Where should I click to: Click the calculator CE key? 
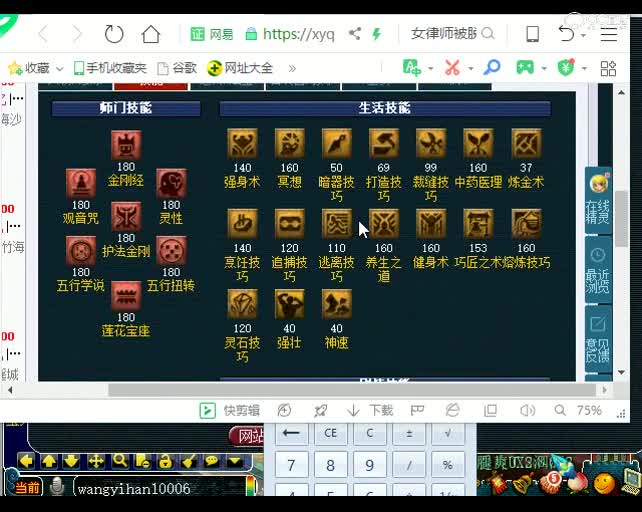point(330,433)
